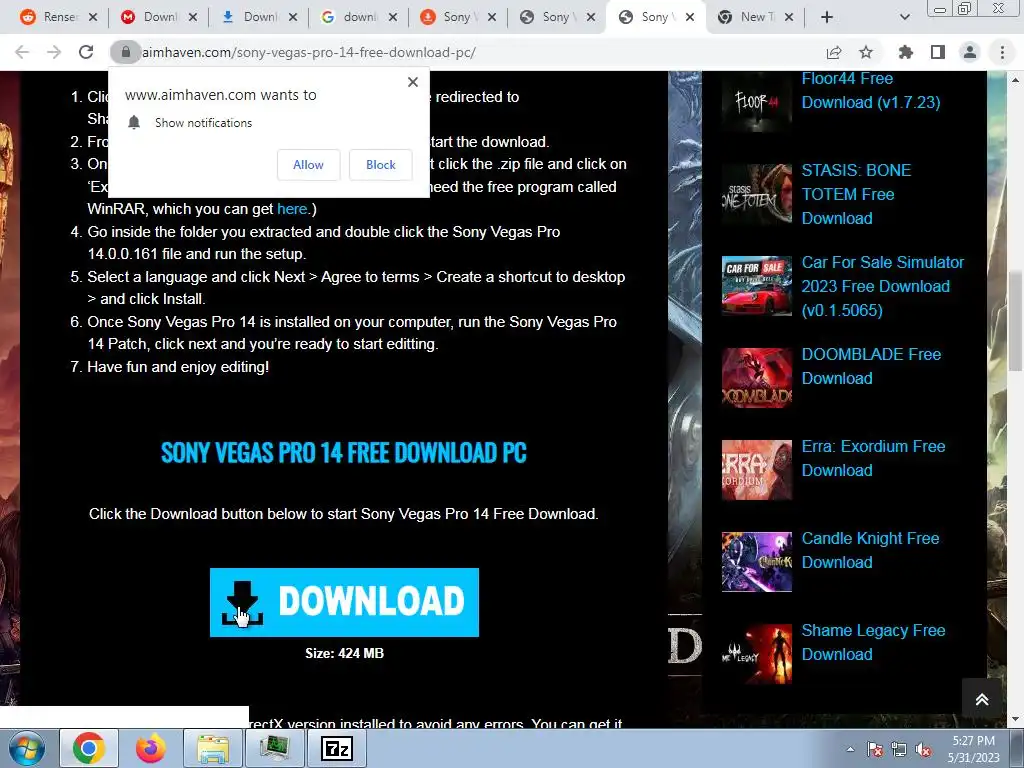Launch Firefox from the taskbar
Screen dimensions: 1024x768
[x=150, y=748]
